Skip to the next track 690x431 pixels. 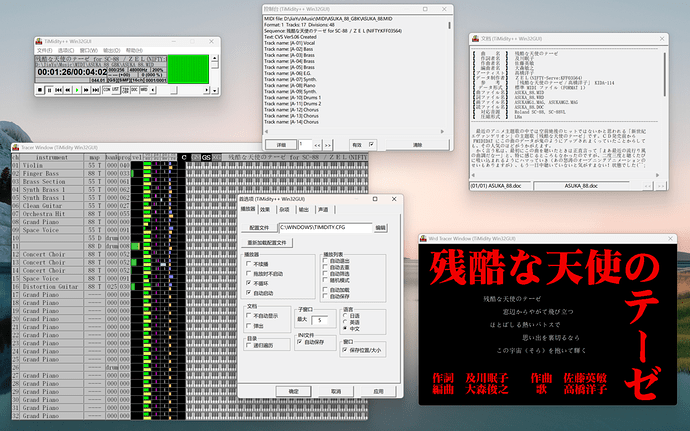[x=95, y=90]
